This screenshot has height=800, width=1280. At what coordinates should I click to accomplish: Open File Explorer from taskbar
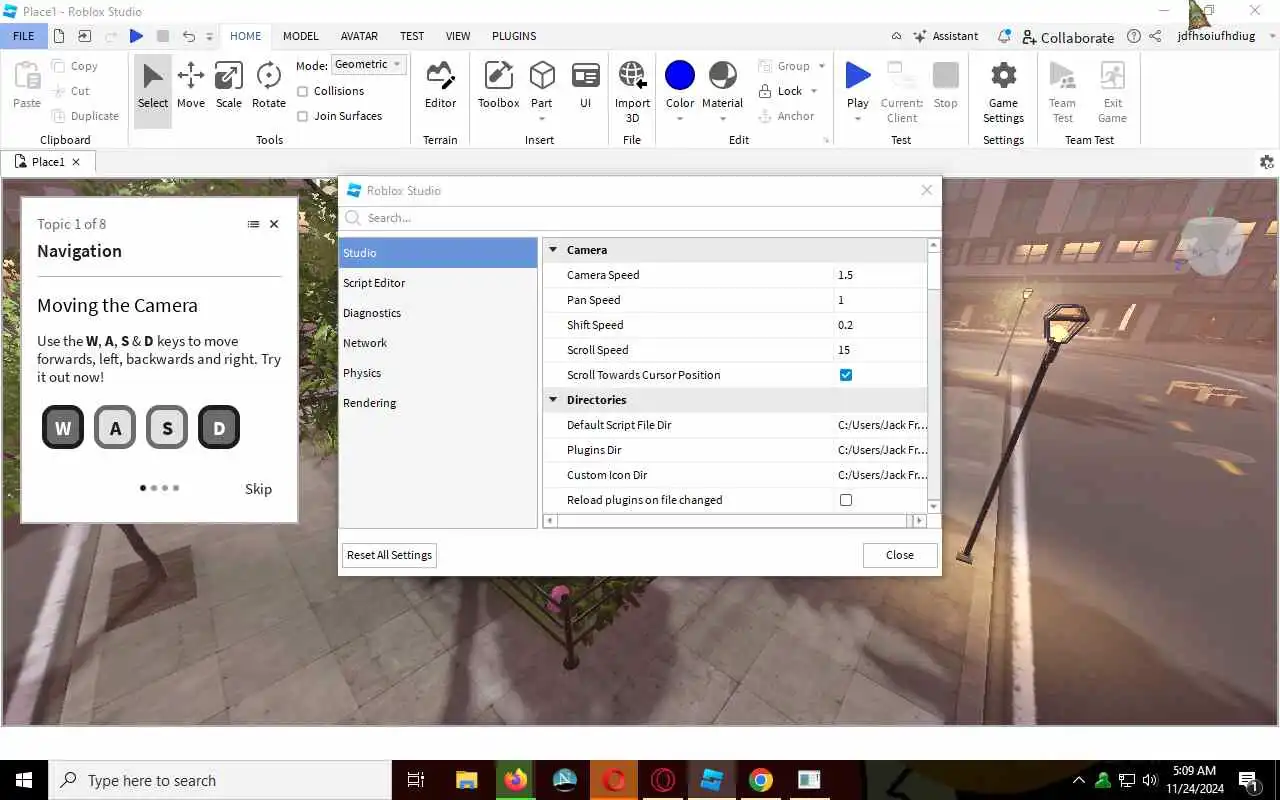466,780
